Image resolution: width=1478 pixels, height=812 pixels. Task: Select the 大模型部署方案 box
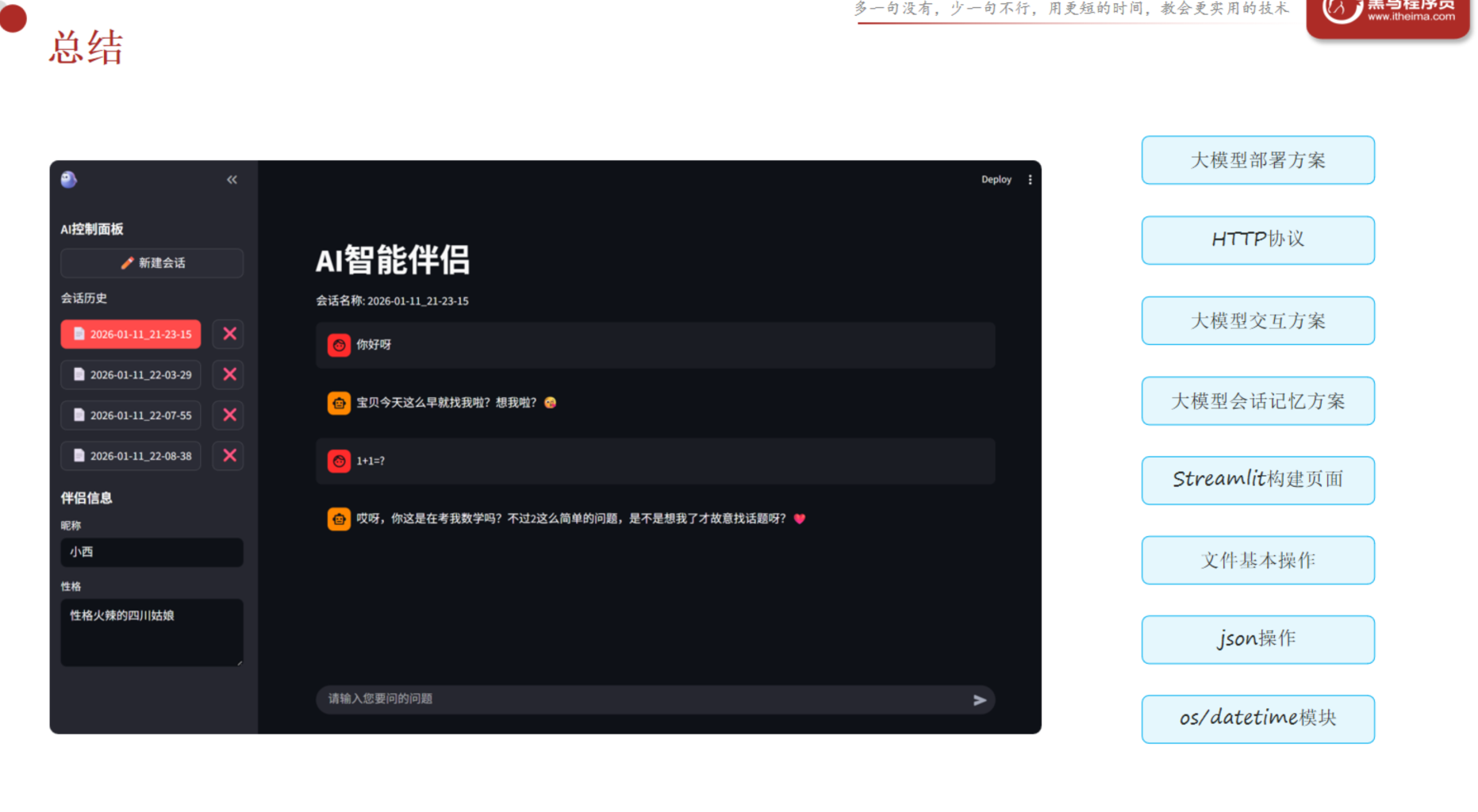[x=1257, y=160]
